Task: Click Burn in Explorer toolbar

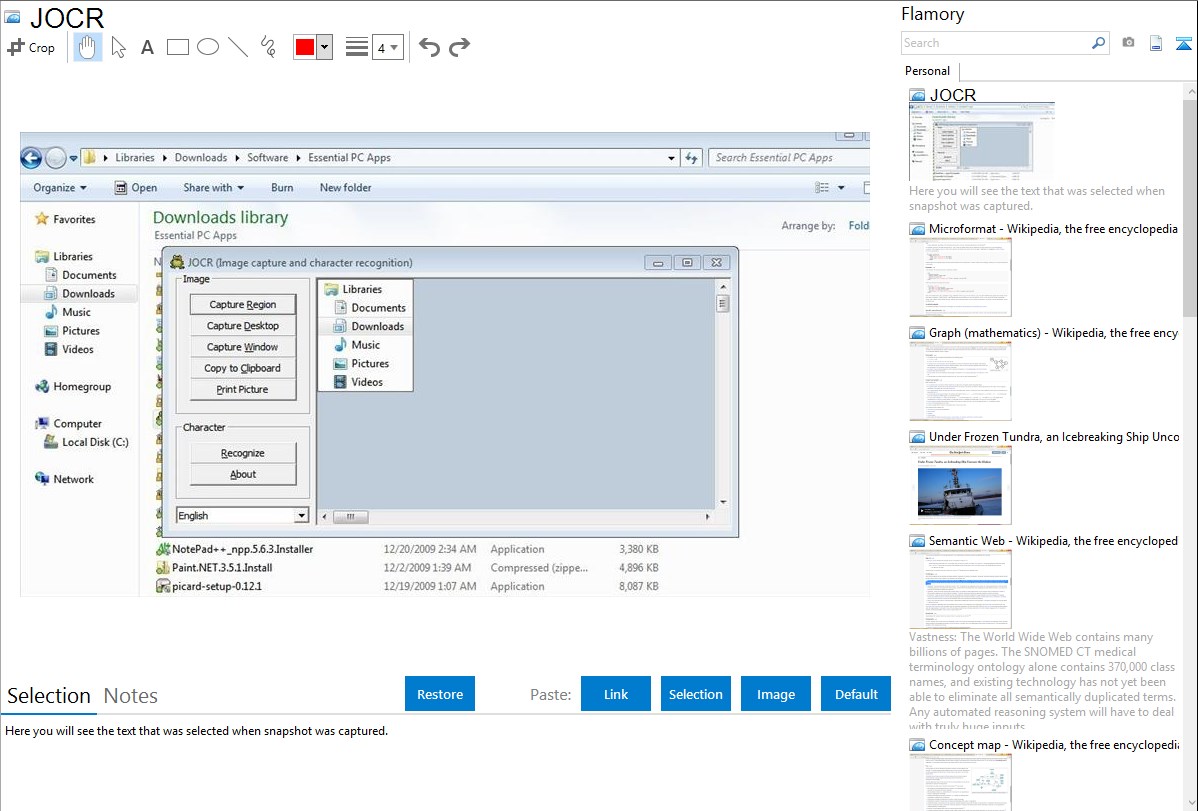Action: pos(282,187)
